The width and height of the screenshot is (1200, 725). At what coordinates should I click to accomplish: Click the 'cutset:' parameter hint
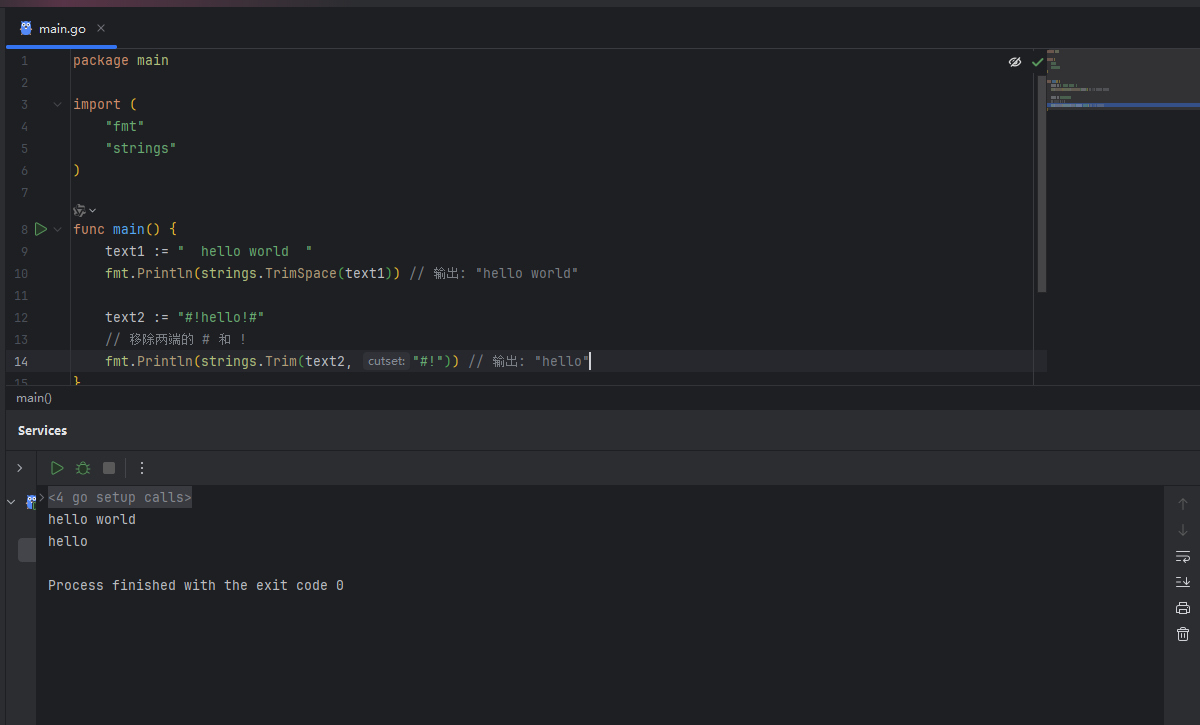tap(386, 361)
